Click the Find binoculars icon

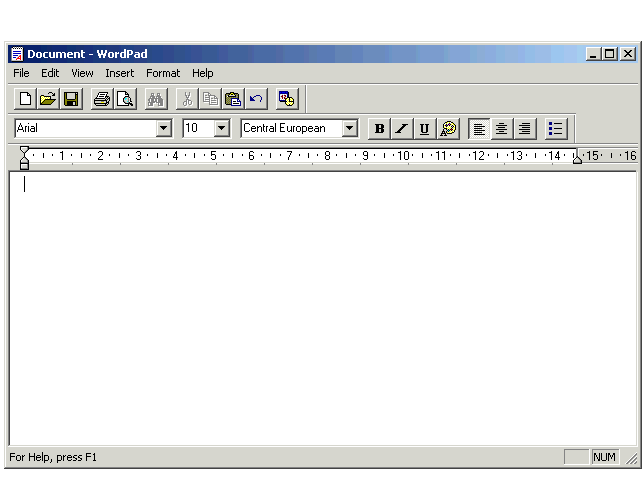pyautogui.click(x=156, y=99)
